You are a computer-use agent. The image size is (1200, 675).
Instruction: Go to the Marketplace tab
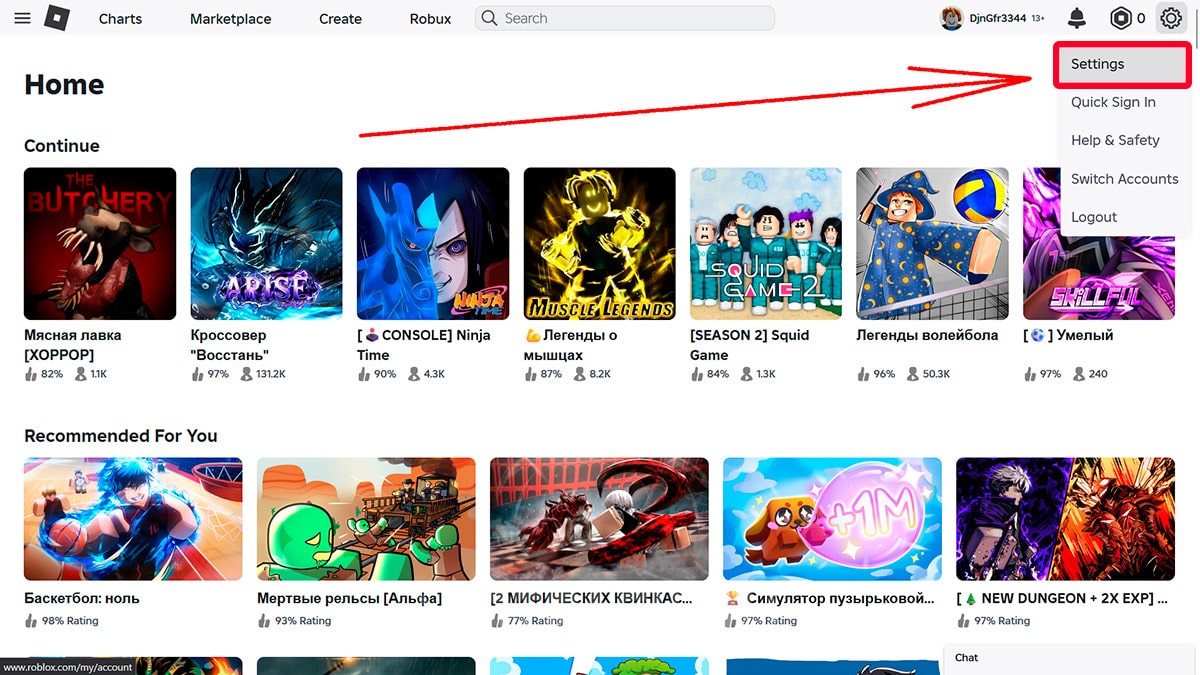coord(229,19)
